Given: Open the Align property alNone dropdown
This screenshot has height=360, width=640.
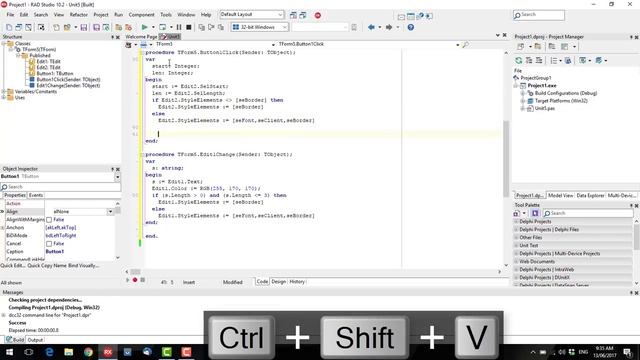Looking at the screenshot, I should pyautogui.click(x=110, y=212).
